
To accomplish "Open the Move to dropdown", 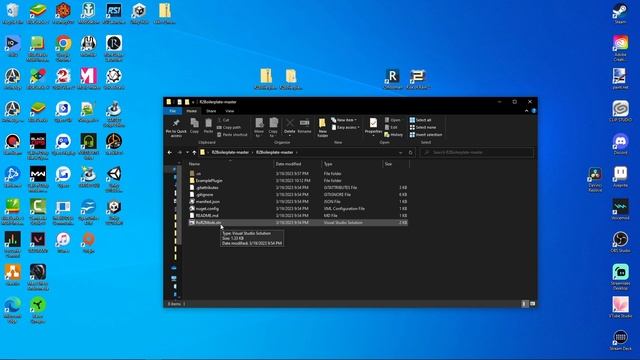I will [x=259, y=127].
